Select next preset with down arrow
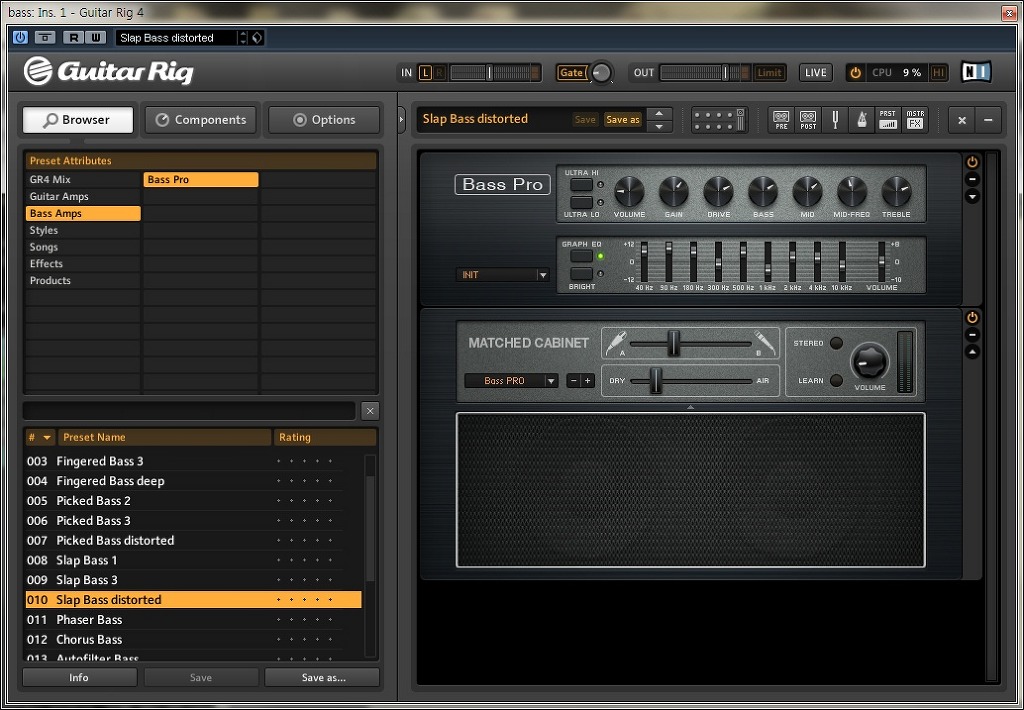 tap(660, 127)
